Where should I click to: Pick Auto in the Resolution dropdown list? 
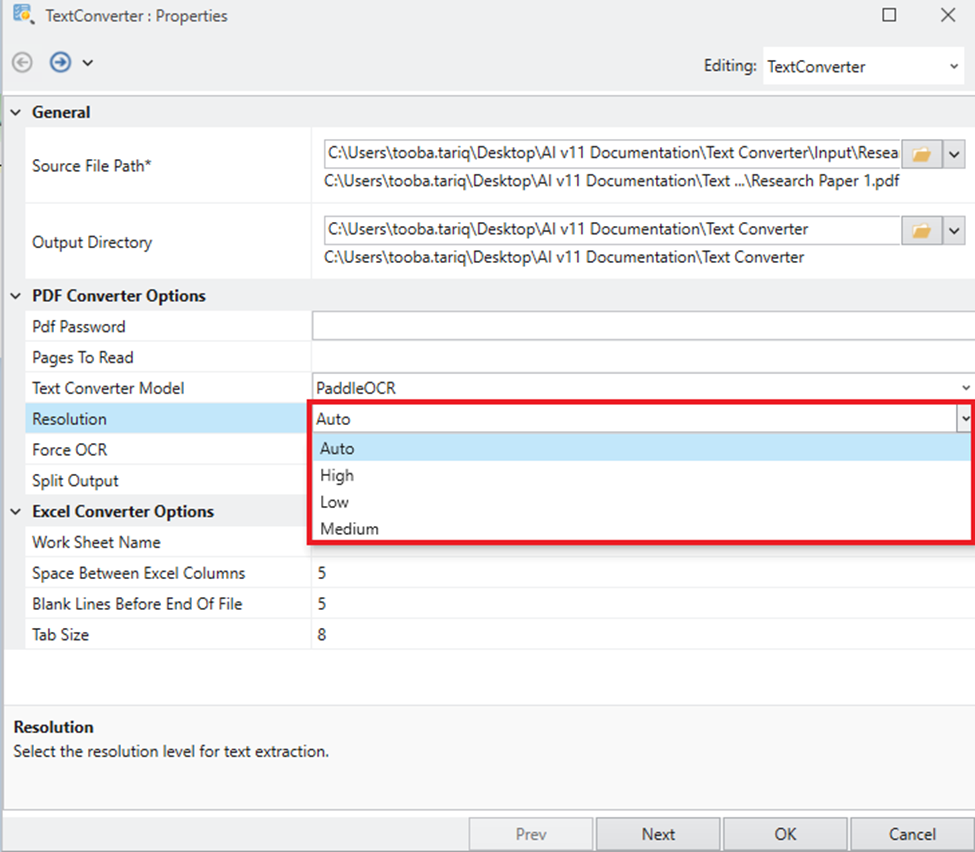(337, 449)
